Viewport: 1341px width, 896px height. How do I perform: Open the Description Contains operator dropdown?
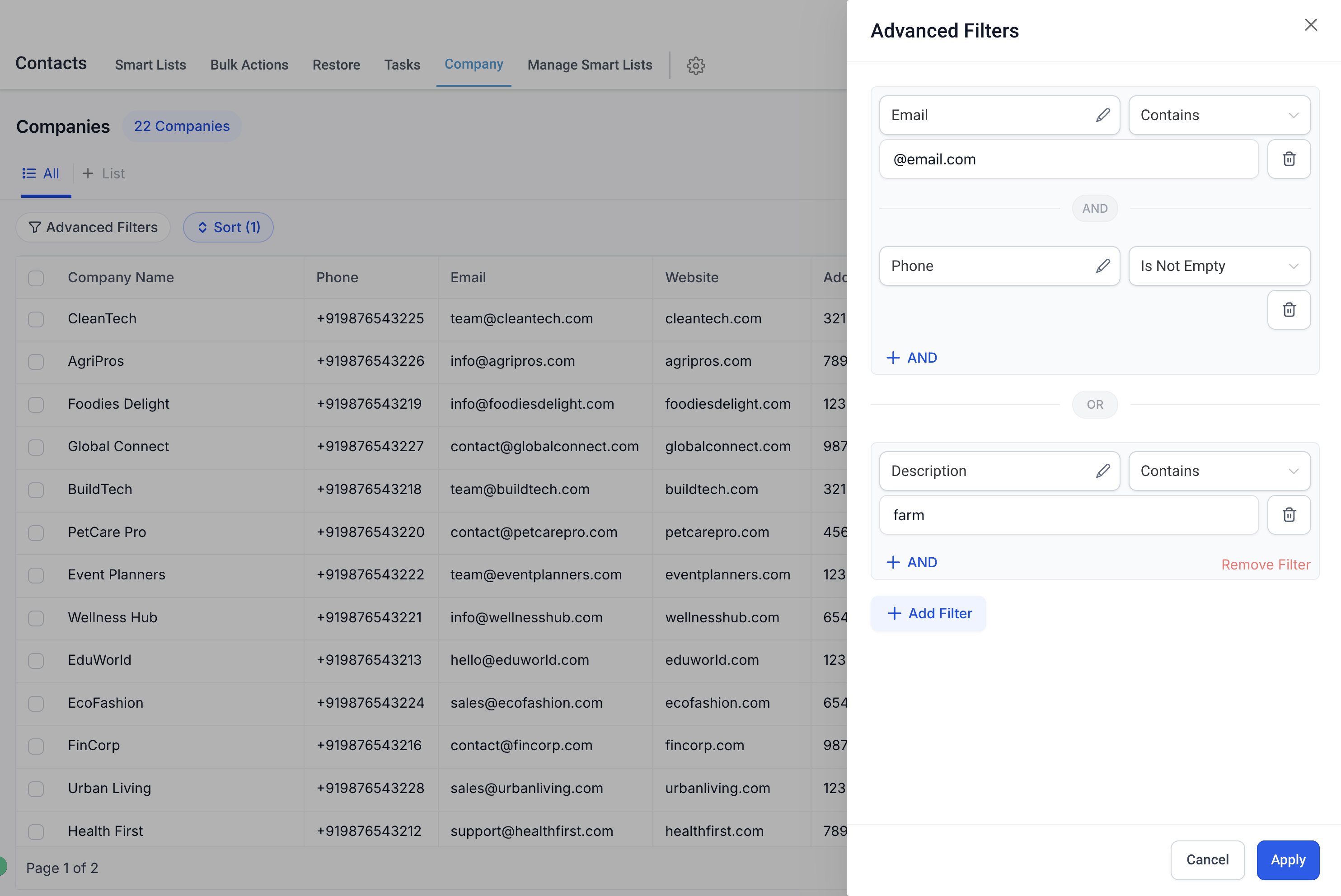tap(1219, 471)
